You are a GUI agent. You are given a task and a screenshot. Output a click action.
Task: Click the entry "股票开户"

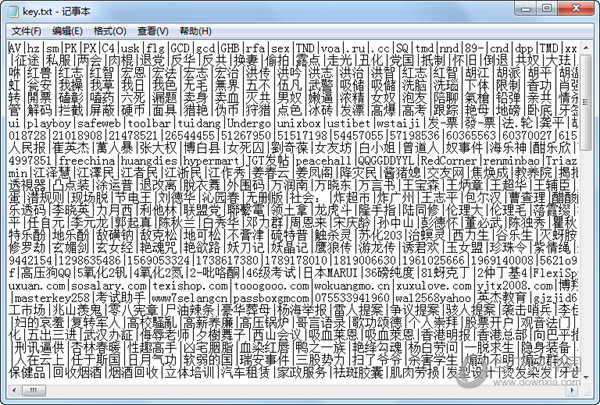point(489,323)
